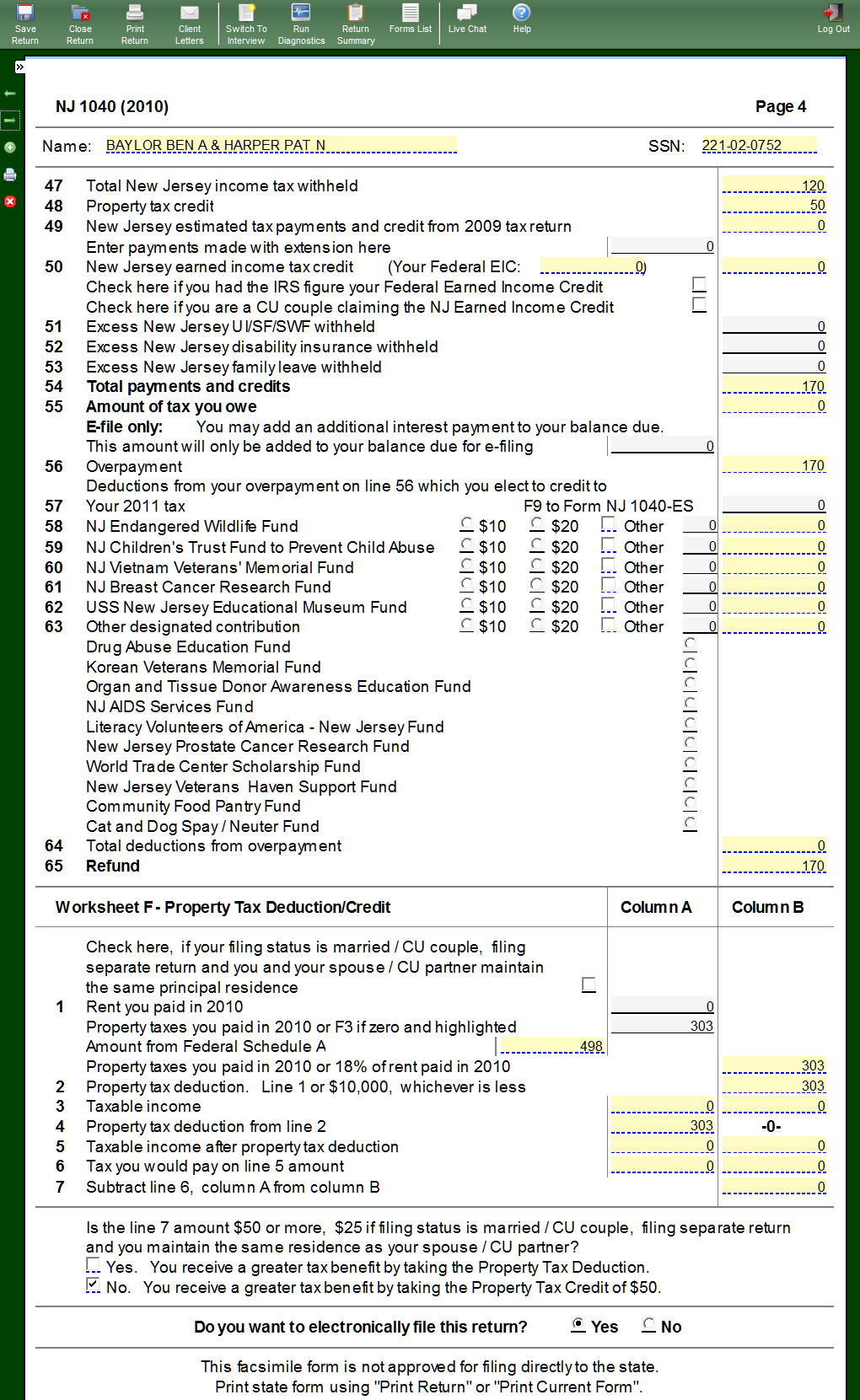Click the red X icon in sidebar
The height and width of the screenshot is (1400, 860).
pos(10,201)
